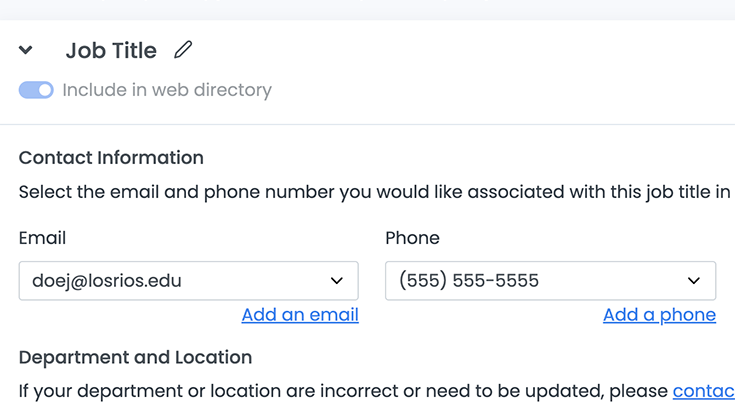Screen dimensions: 735x414
Task: Click the Include in web directory label
Action: [167, 90]
